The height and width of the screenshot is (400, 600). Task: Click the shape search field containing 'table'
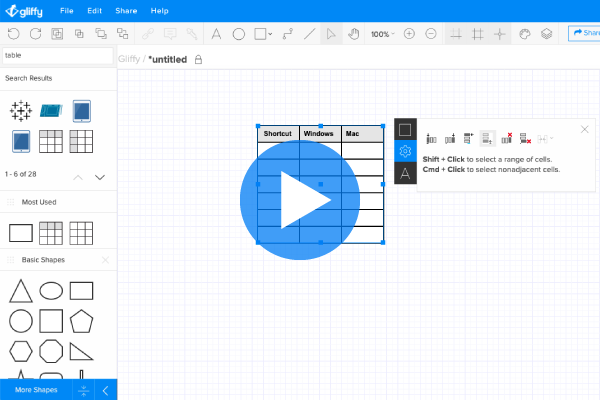tap(56, 55)
